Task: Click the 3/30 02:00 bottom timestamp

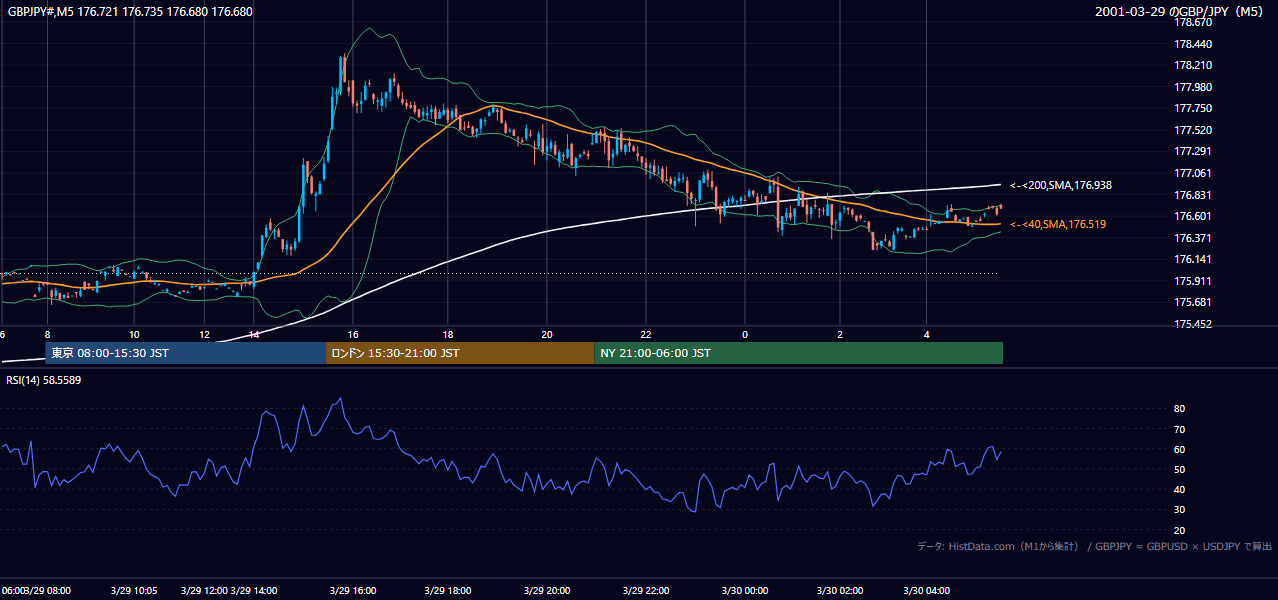Action: 840,590
